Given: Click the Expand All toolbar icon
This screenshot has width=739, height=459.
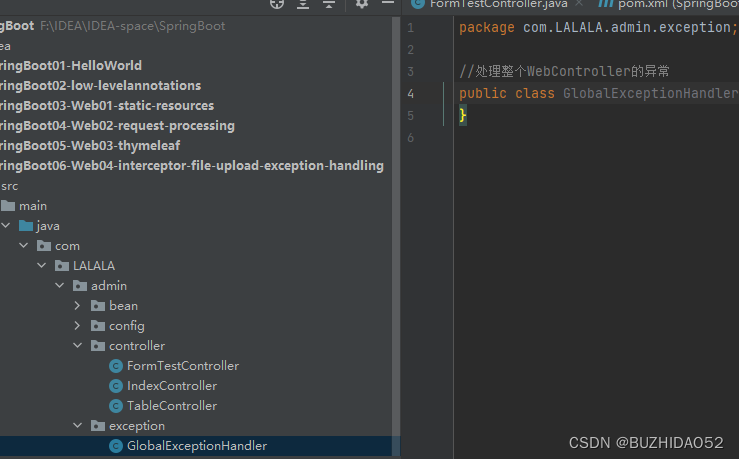Looking at the screenshot, I should 303,4.
